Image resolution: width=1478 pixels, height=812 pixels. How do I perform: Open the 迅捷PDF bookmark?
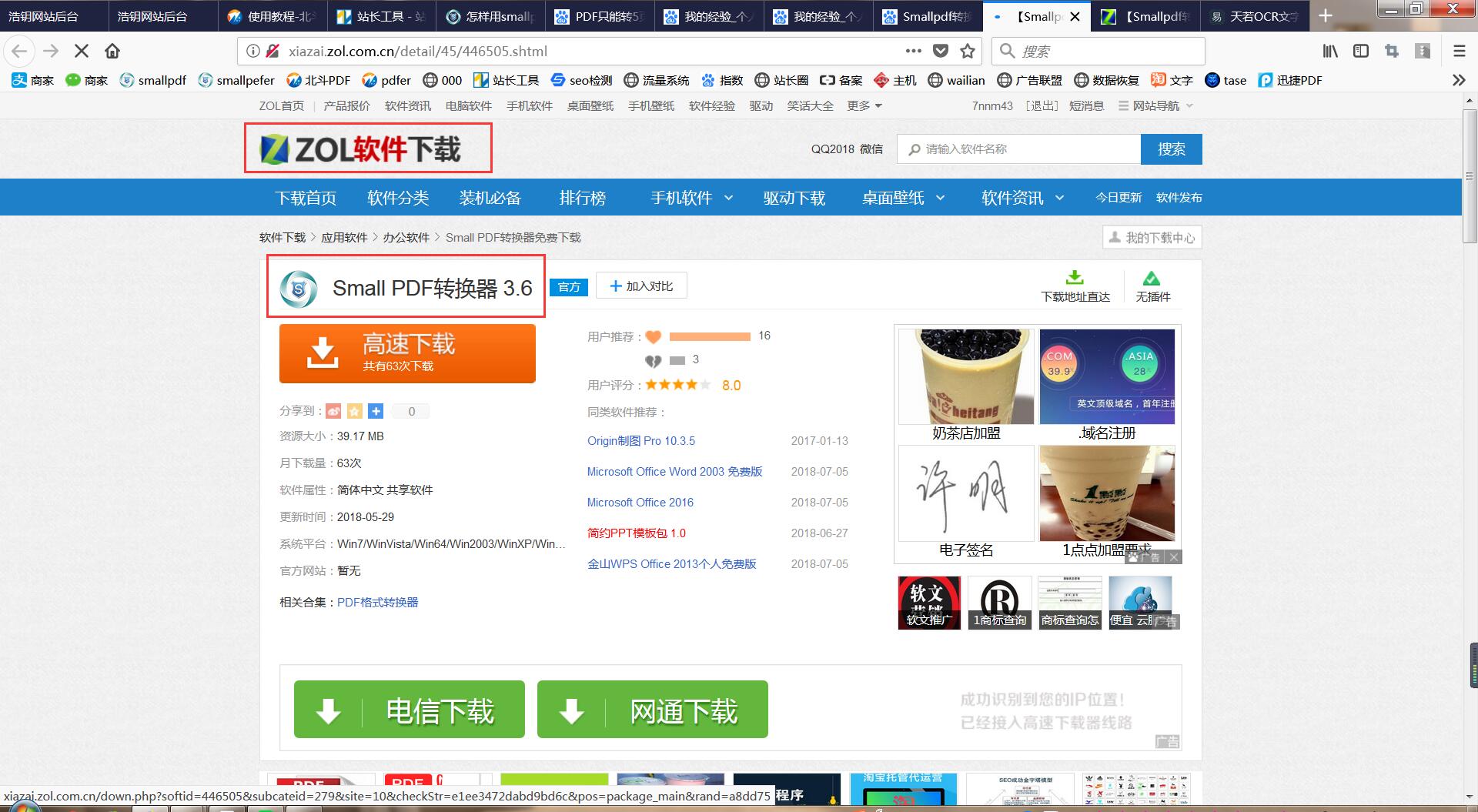pyautogui.click(x=1290, y=80)
